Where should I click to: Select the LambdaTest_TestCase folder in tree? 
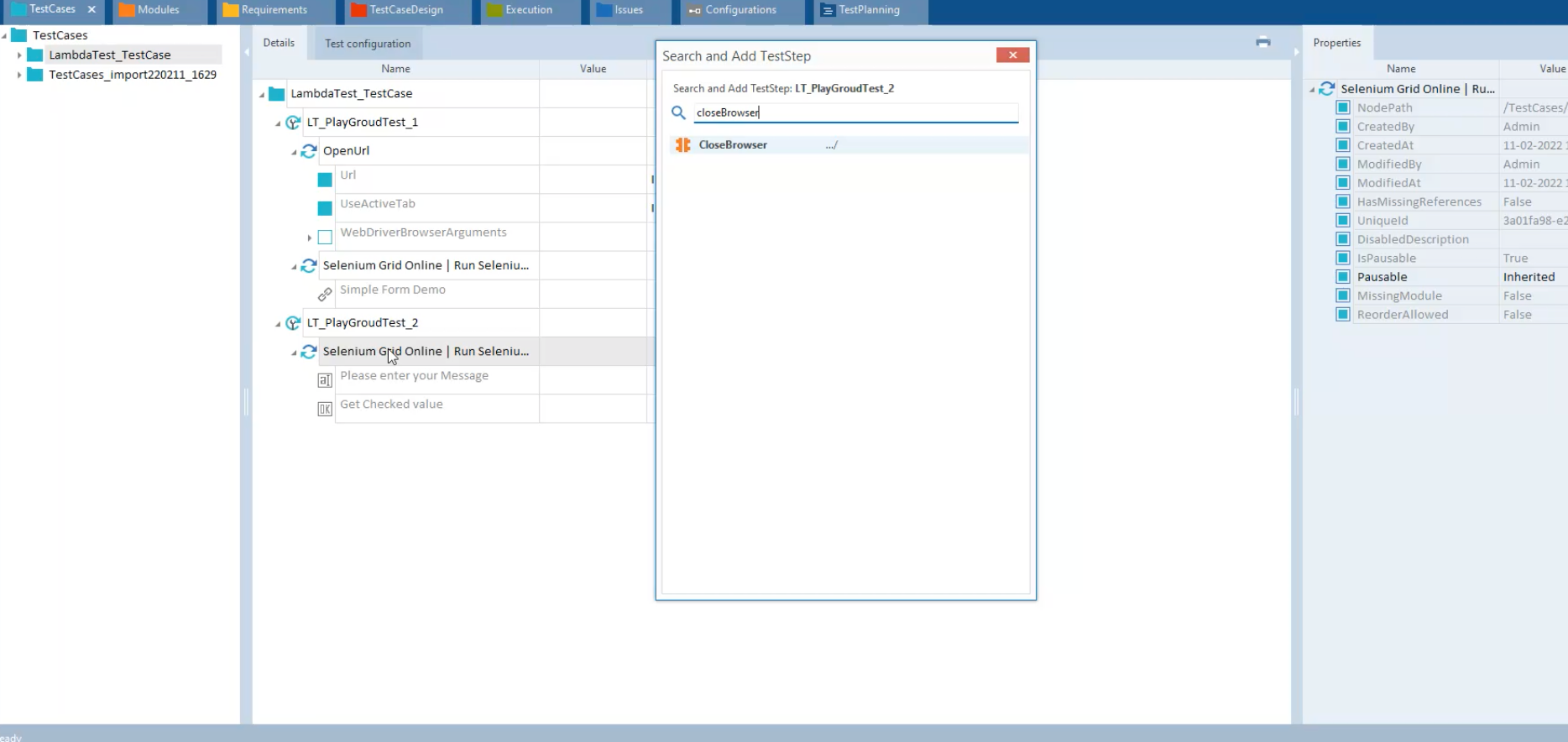click(109, 55)
